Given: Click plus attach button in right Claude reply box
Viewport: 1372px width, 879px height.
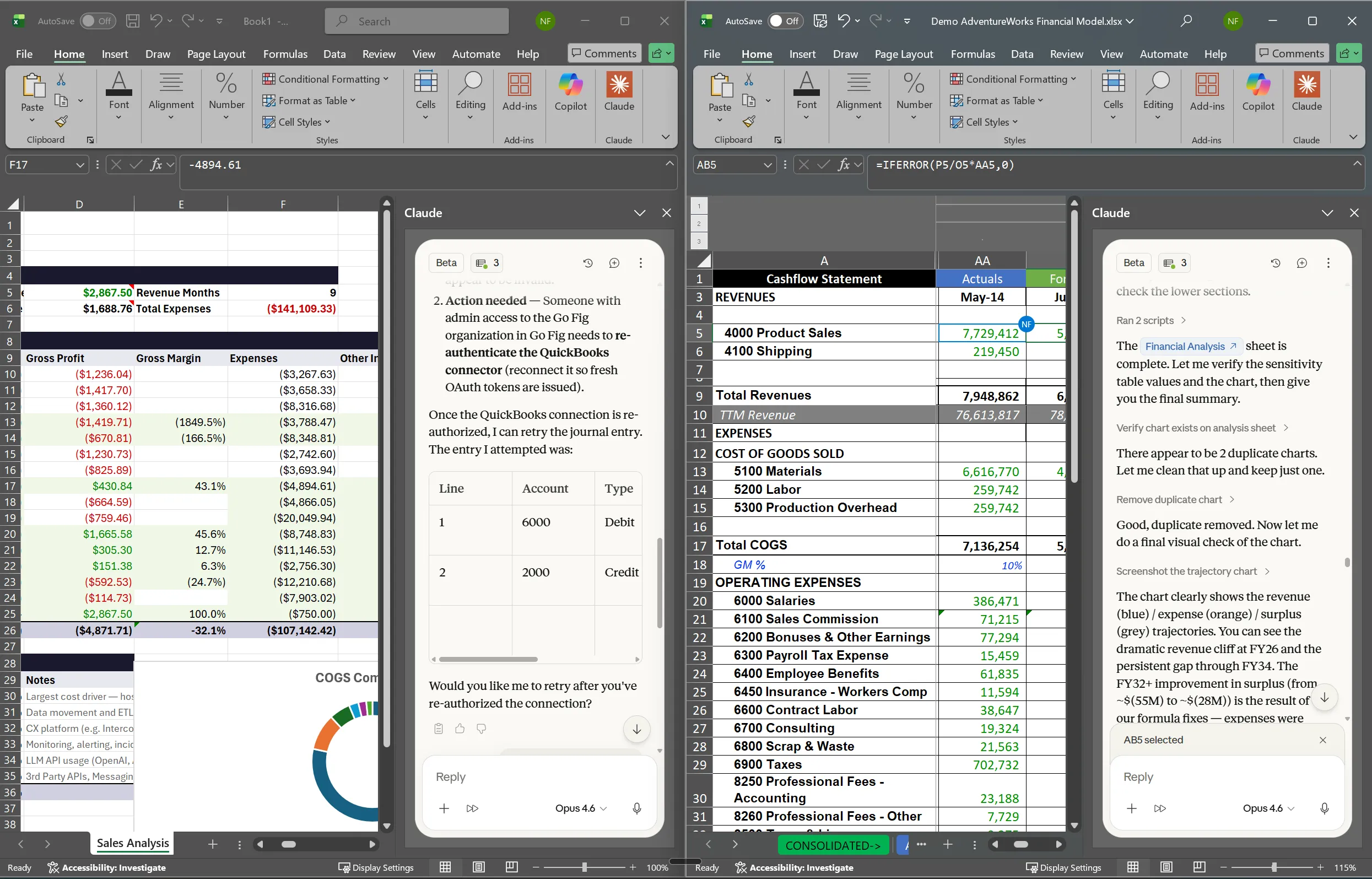Looking at the screenshot, I should (1131, 808).
